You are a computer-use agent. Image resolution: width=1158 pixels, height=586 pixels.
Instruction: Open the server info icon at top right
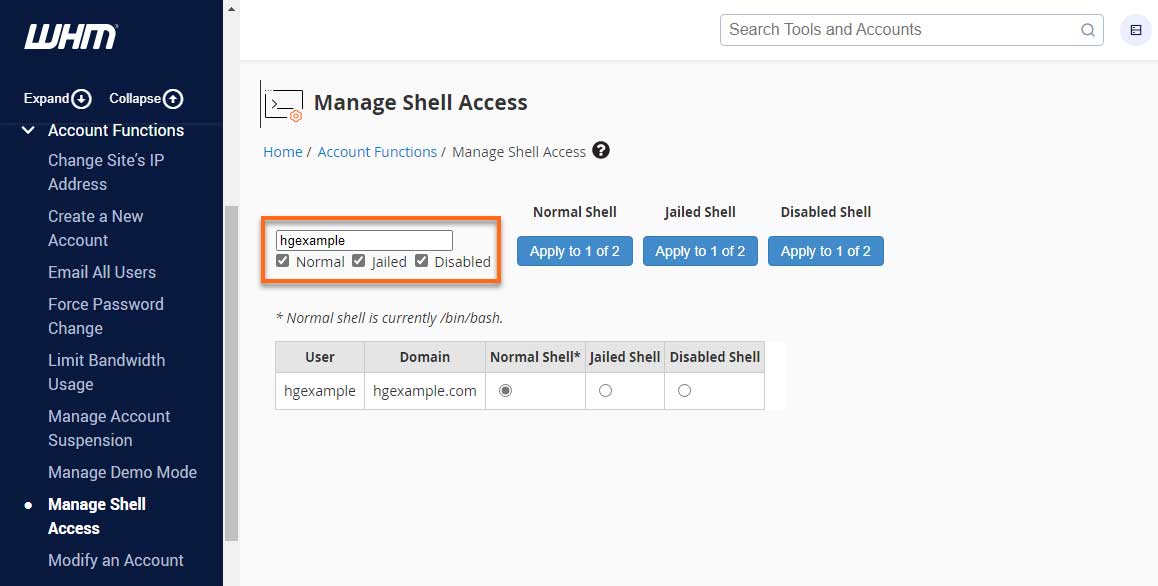coord(1136,30)
